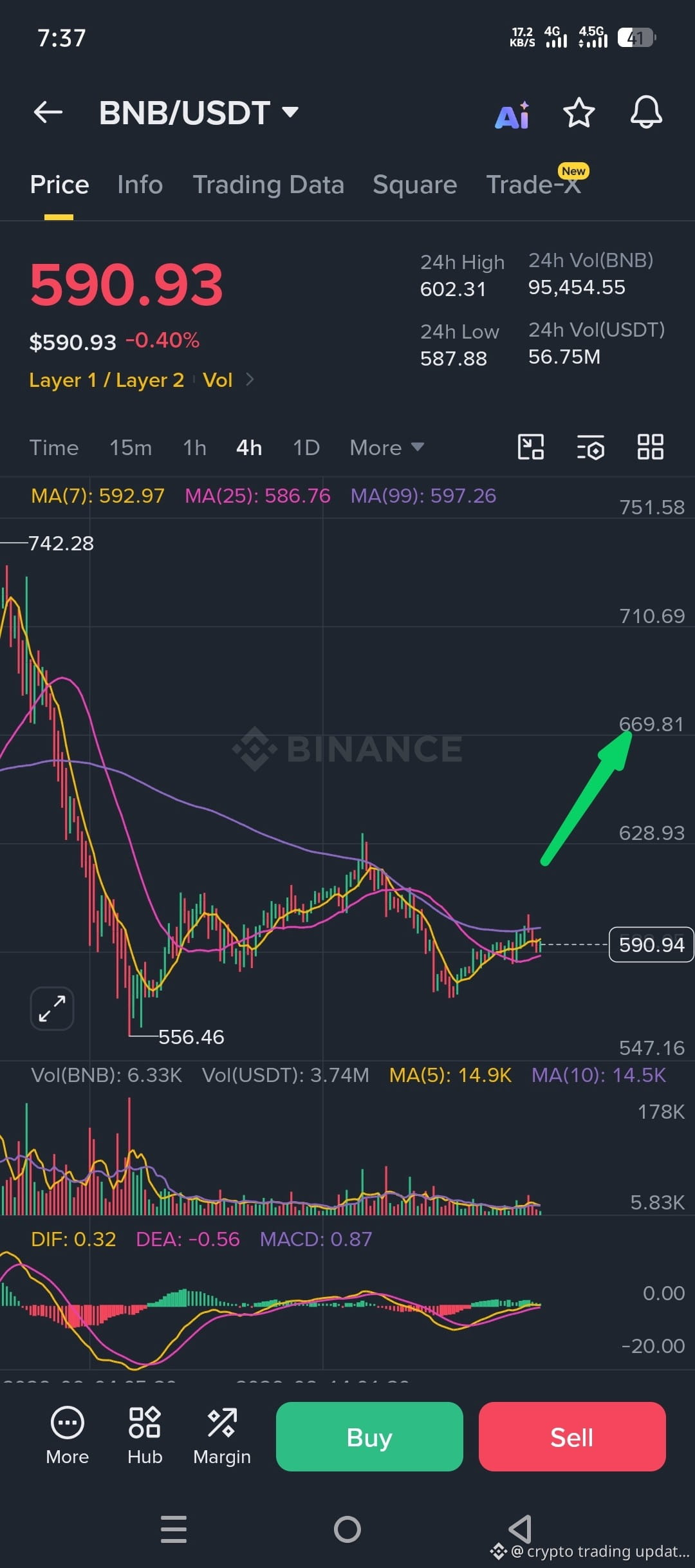The image size is (695, 1568).
Task: Expand Layer 1 / Layer 2 Vol chevron
Action: pyautogui.click(x=250, y=380)
